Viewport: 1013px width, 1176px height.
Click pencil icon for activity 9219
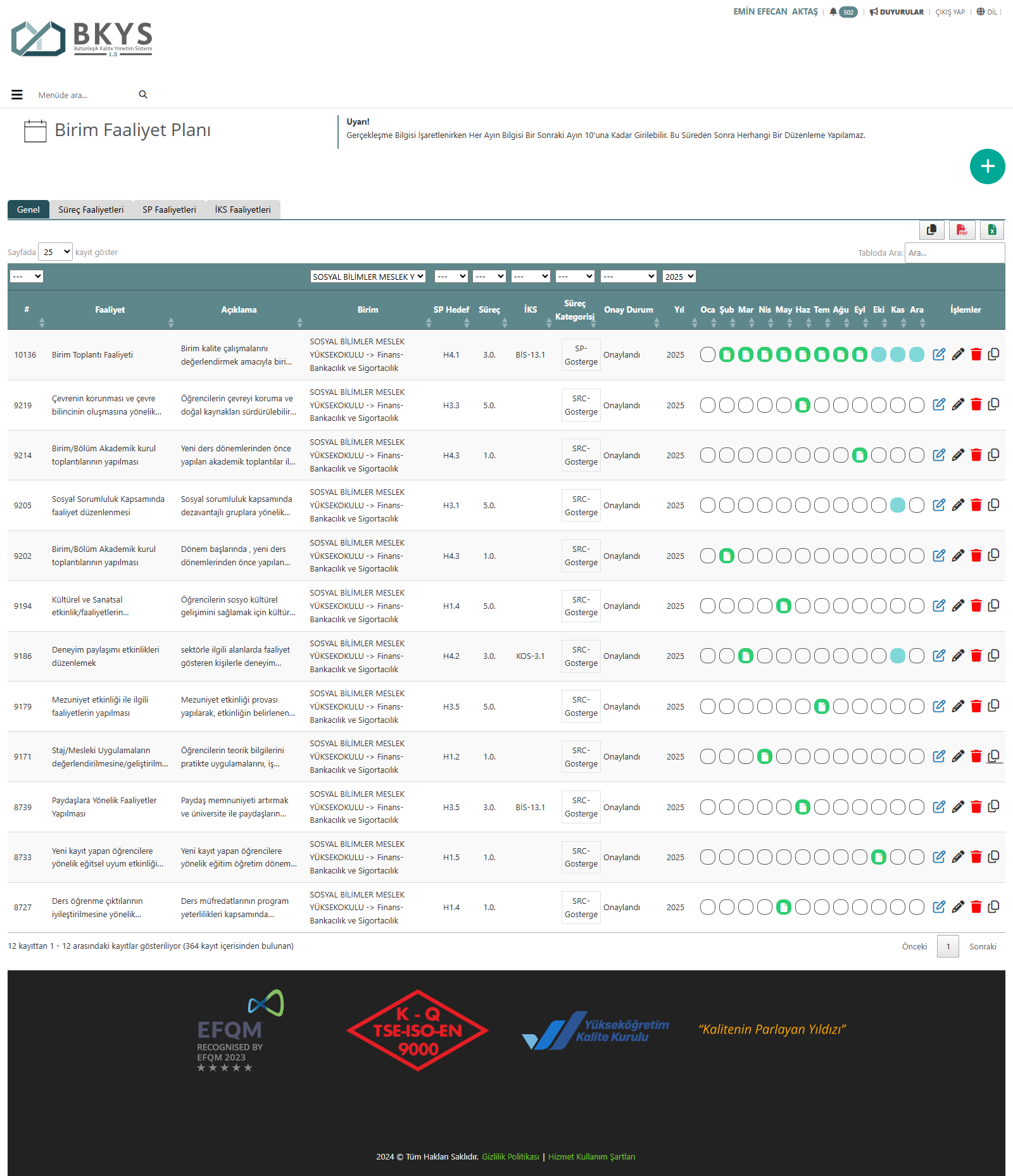(957, 404)
